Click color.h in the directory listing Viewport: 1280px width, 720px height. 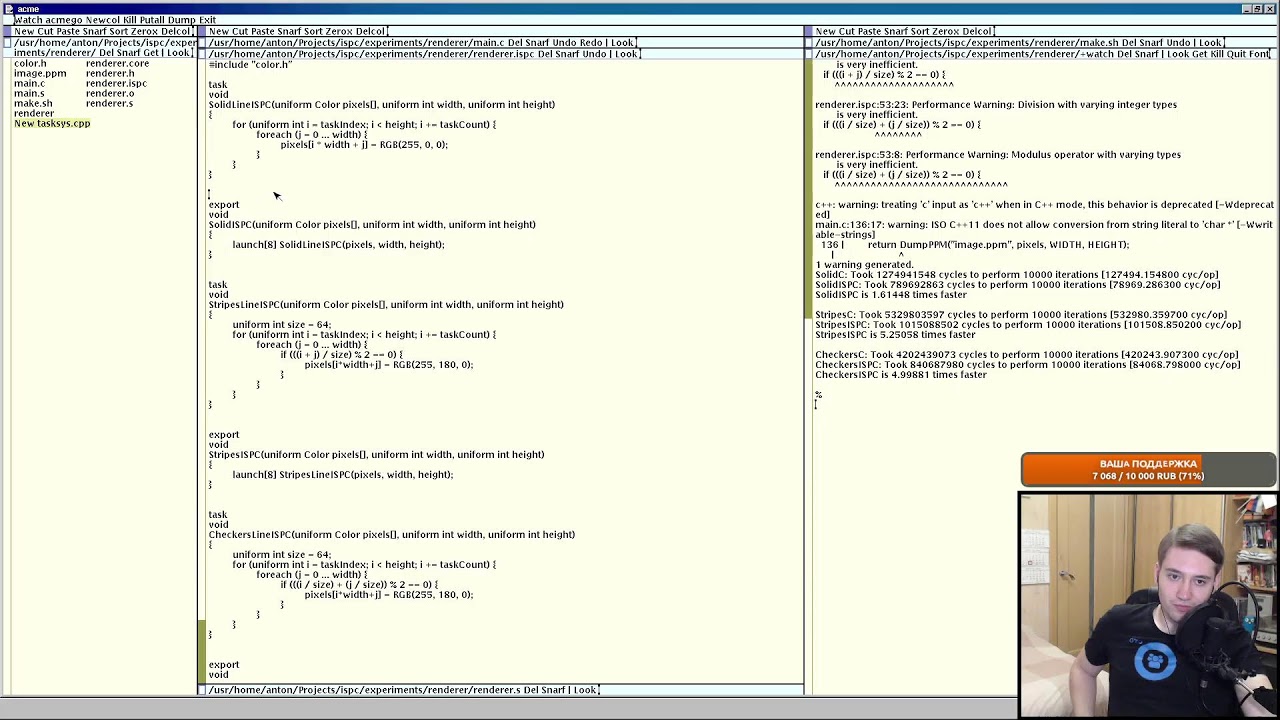click(x=30, y=64)
